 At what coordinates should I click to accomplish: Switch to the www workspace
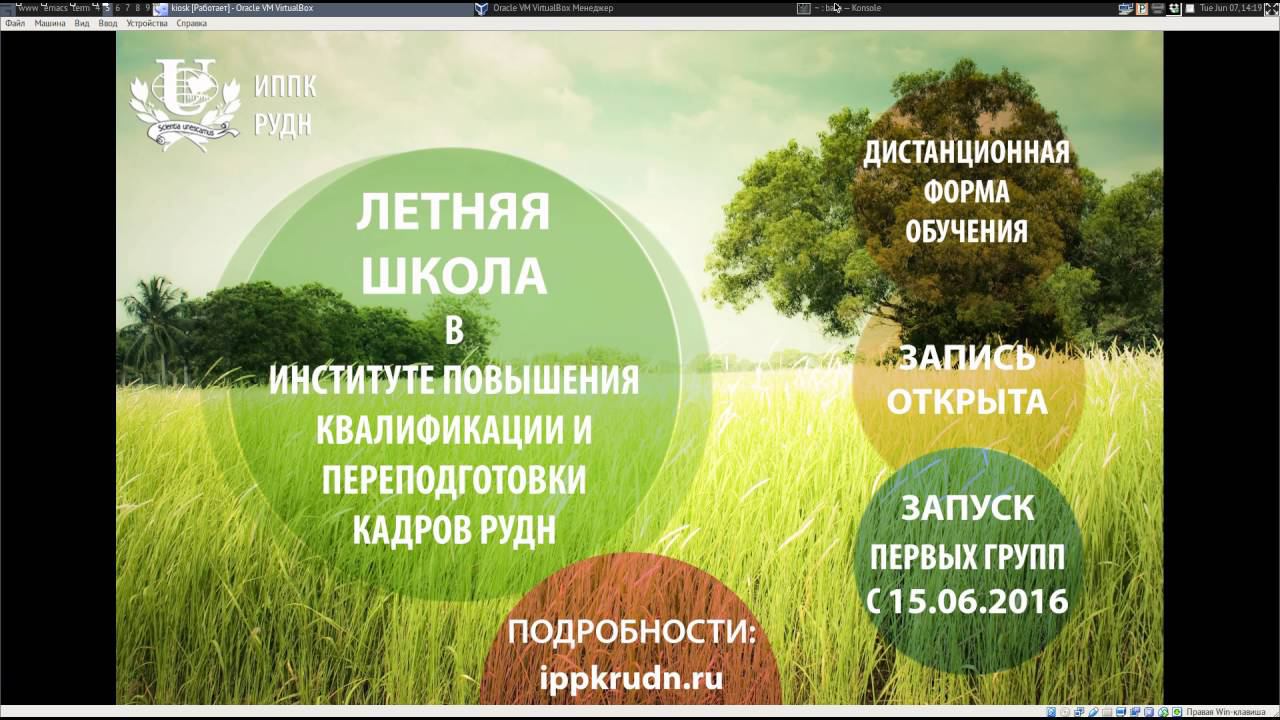[28, 8]
